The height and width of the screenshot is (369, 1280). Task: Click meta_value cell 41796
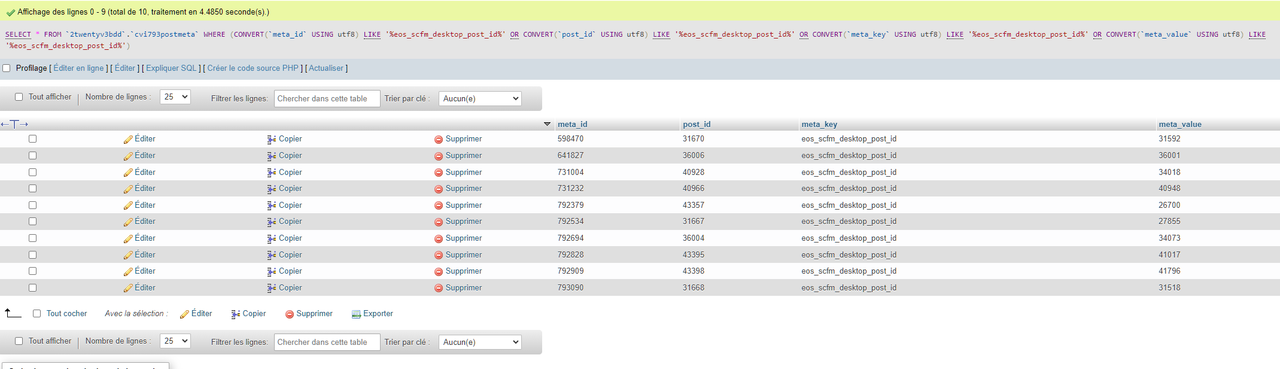[x=1169, y=271]
